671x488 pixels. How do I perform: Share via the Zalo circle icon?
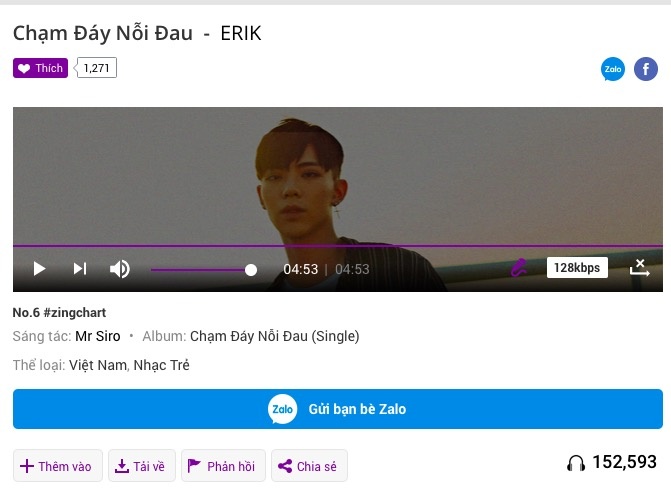[x=613, y=69]
